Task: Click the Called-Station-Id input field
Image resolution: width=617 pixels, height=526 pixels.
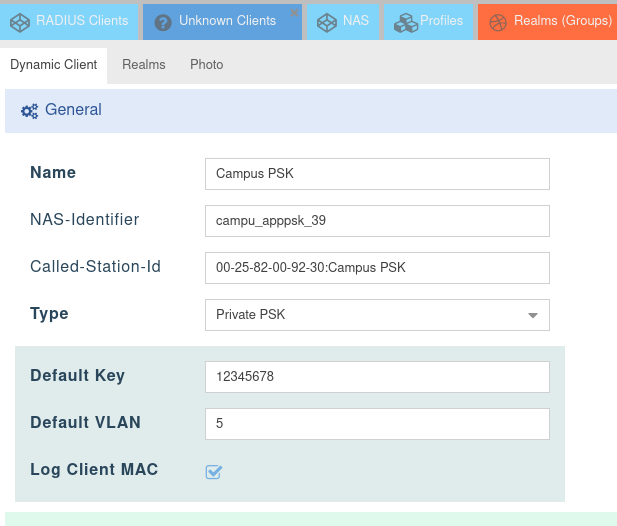Action: click(377, 268)
